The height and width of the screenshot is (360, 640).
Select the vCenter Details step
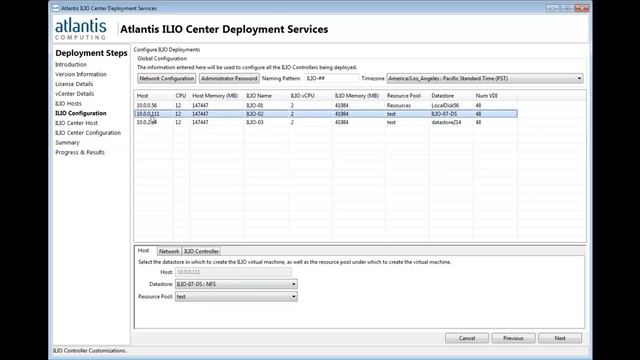tap(74, 94)
